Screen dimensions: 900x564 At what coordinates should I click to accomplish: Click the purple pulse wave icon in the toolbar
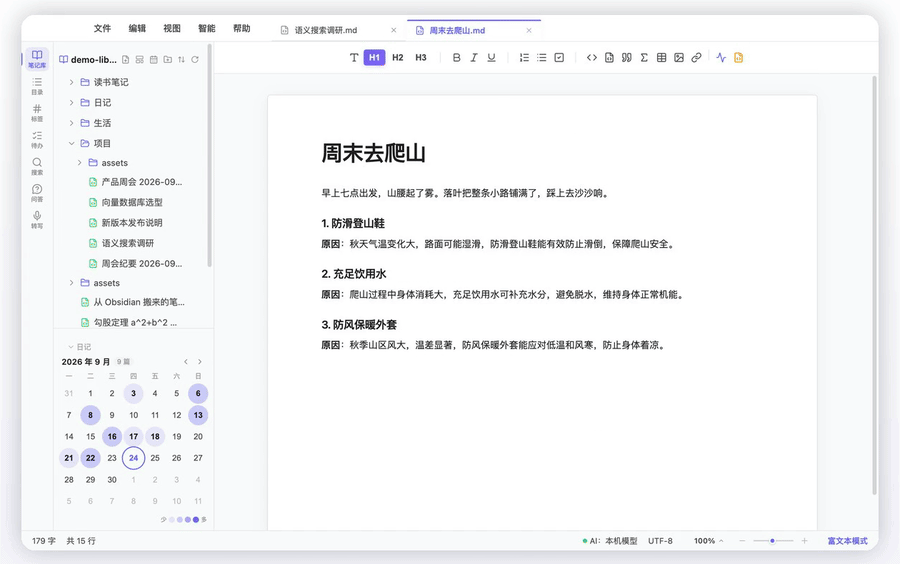721,57
